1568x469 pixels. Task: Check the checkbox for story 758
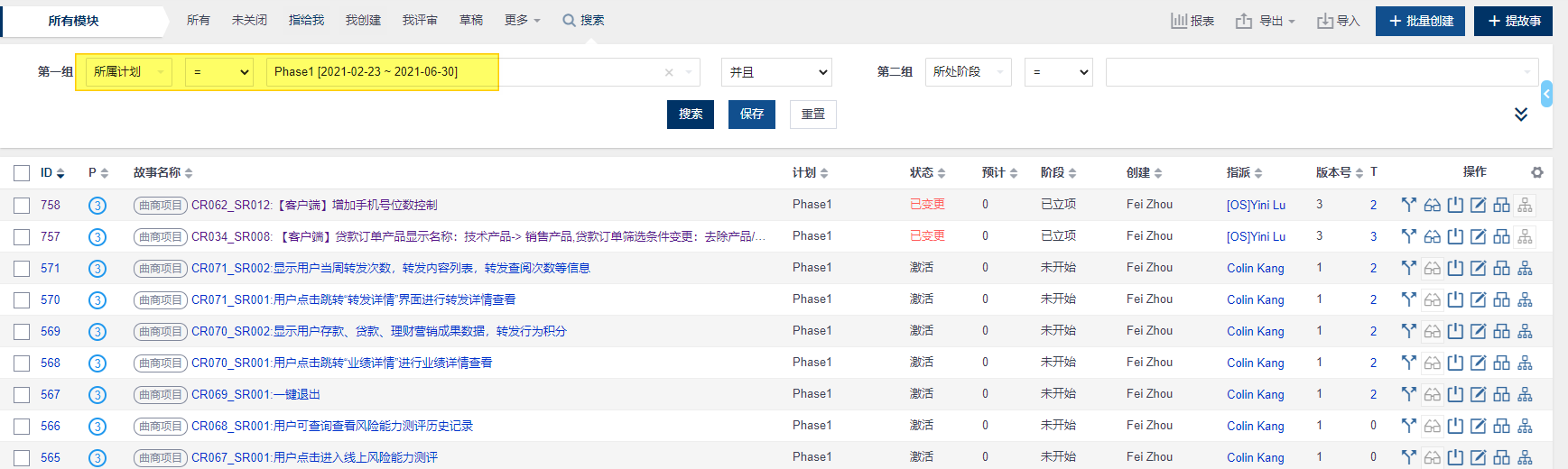click(22, 206)
